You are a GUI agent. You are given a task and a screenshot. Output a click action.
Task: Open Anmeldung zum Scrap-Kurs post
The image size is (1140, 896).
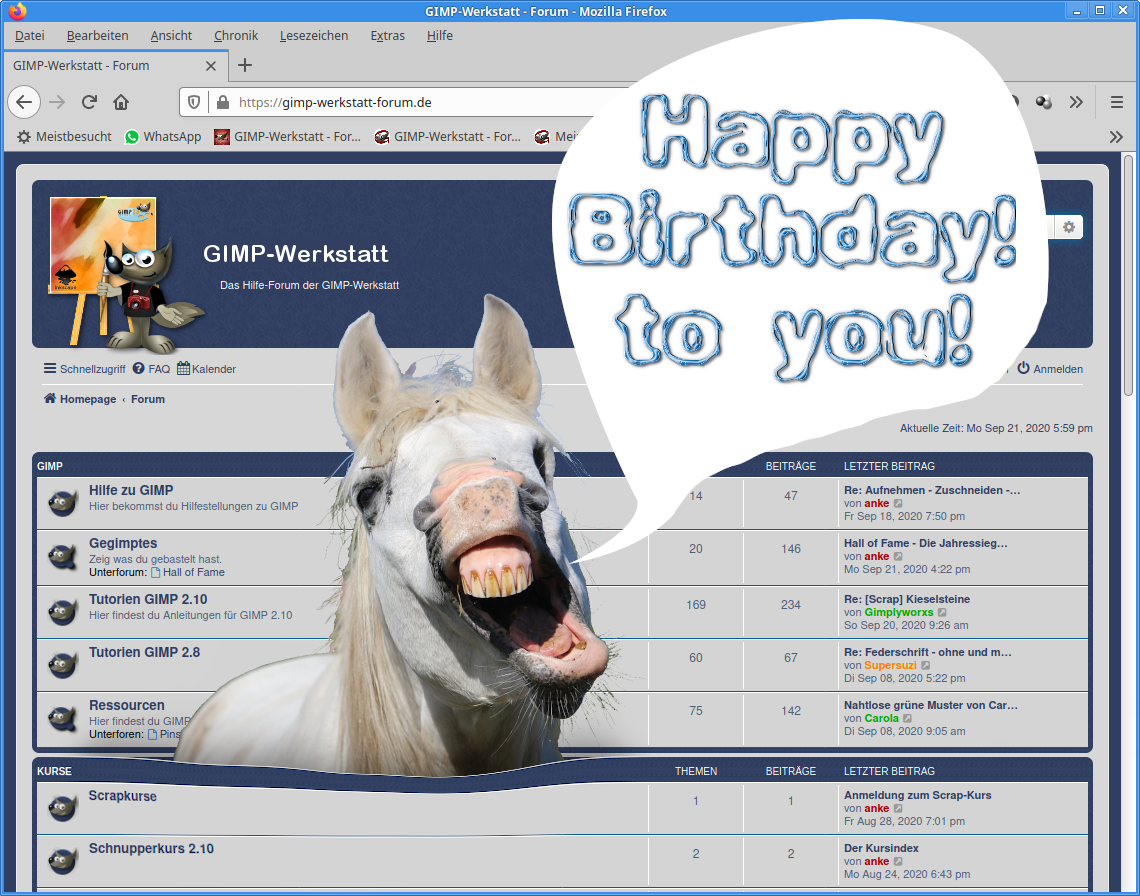tap(918, 796)
